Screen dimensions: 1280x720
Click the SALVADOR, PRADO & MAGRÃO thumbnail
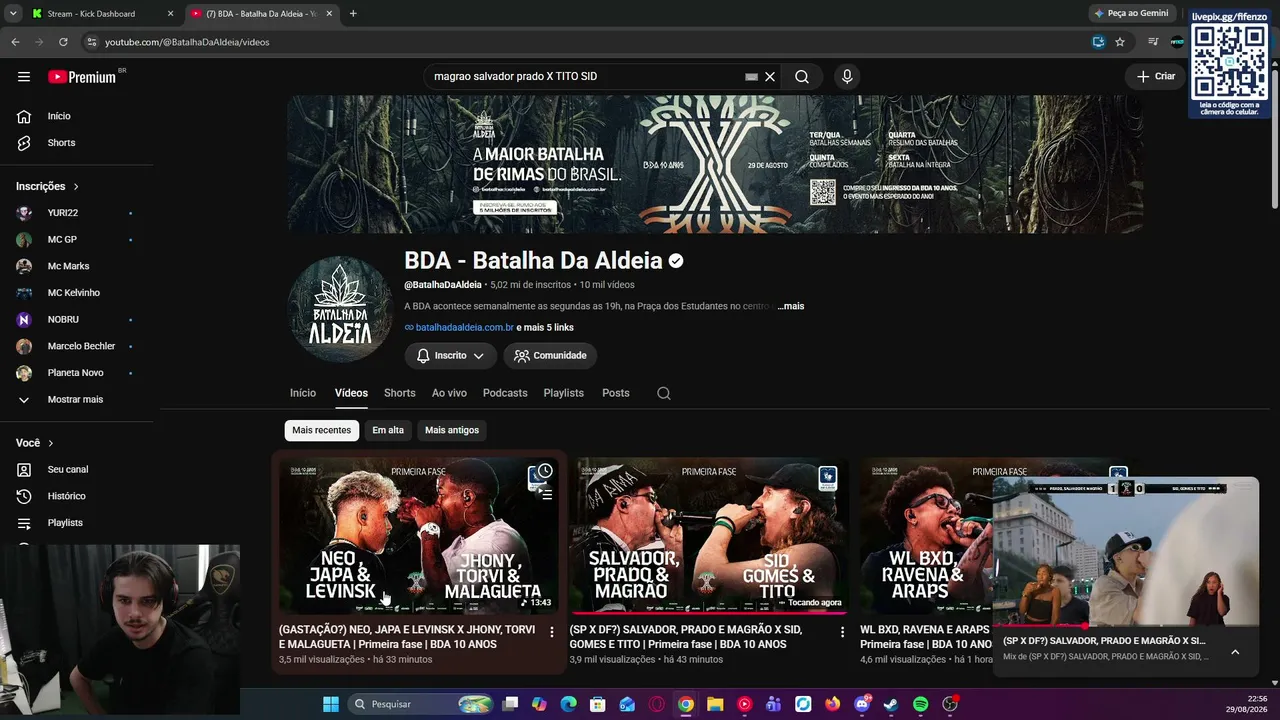tap(709, 535)
